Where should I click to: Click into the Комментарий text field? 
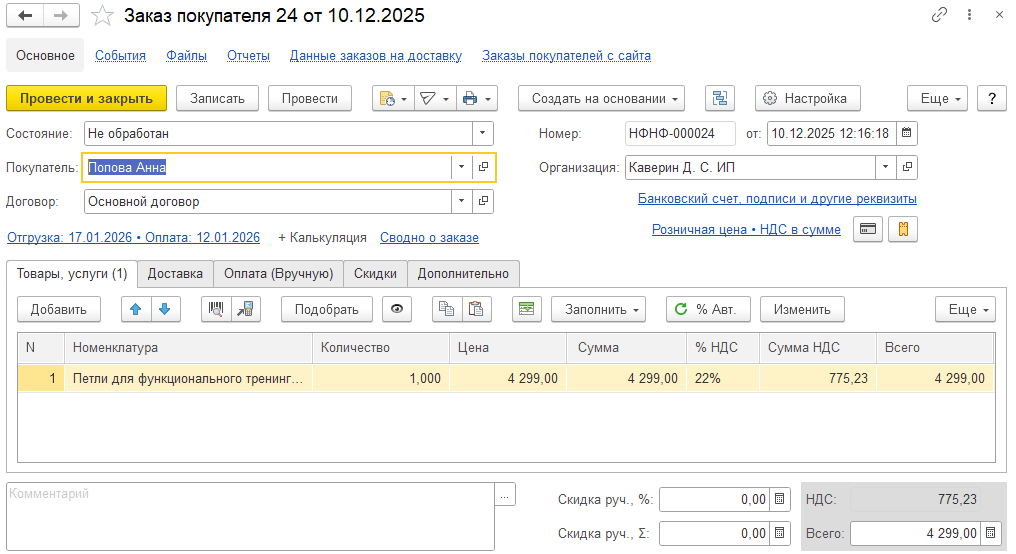click(250, 516)
